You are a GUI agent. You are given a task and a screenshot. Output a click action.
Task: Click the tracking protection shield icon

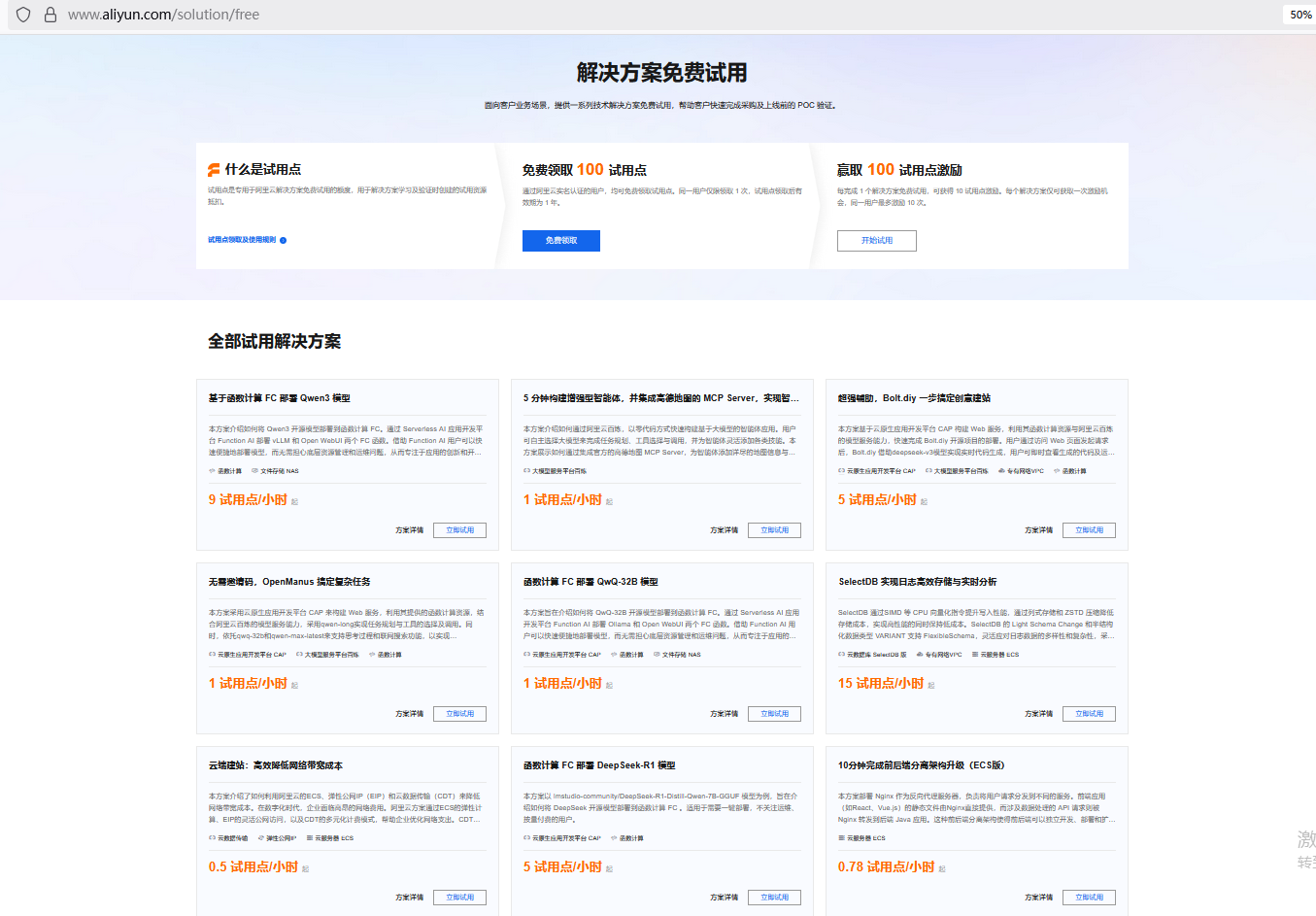click(x=23, y=15)
